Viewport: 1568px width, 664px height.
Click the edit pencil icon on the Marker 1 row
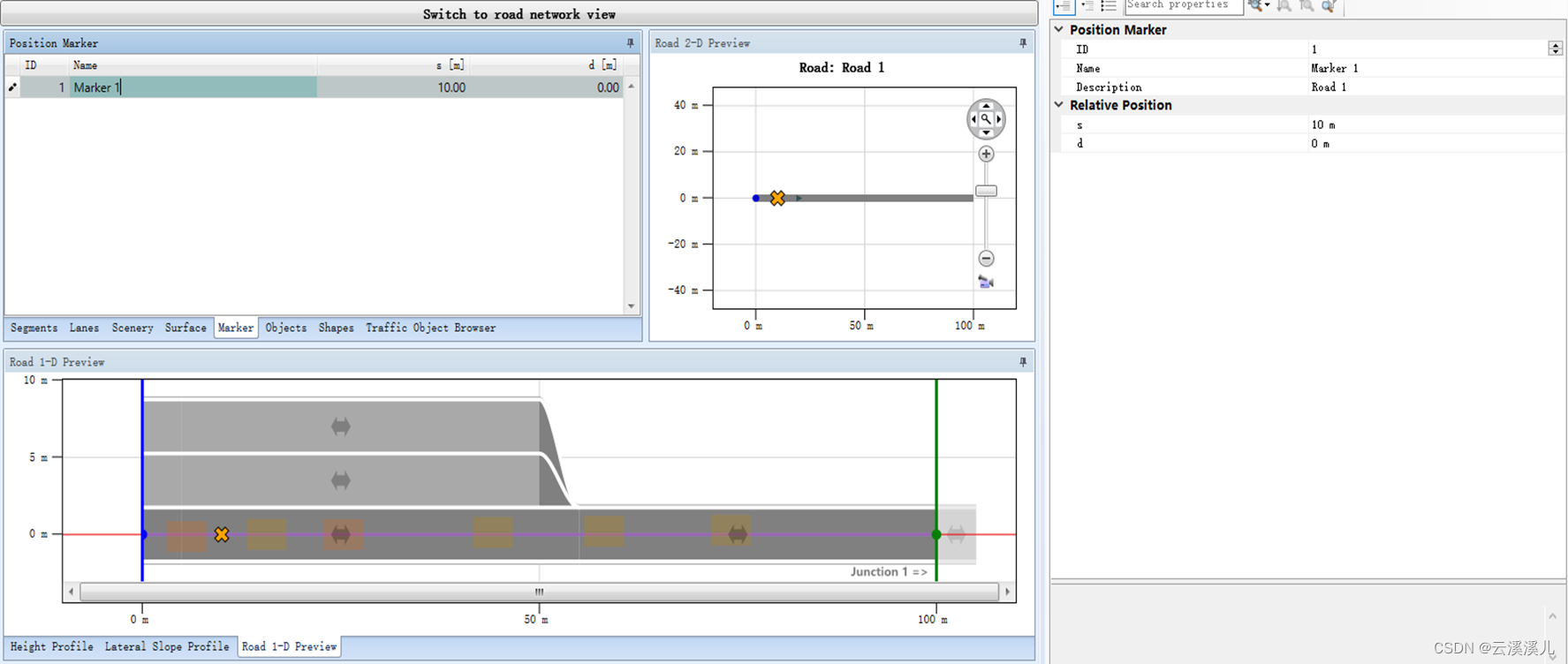[12, 87]
